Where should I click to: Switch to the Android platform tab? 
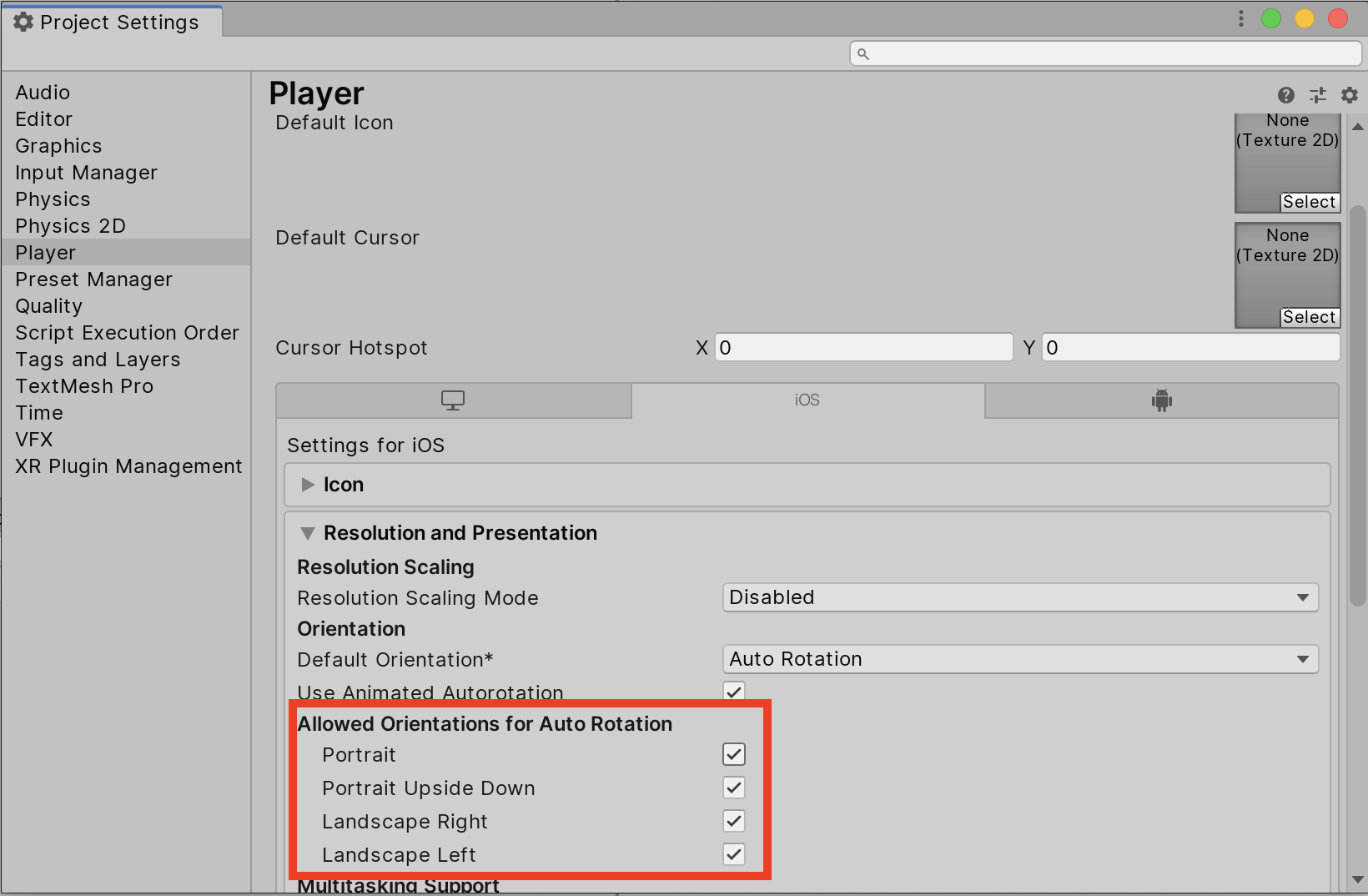(x=1161, y=401)
